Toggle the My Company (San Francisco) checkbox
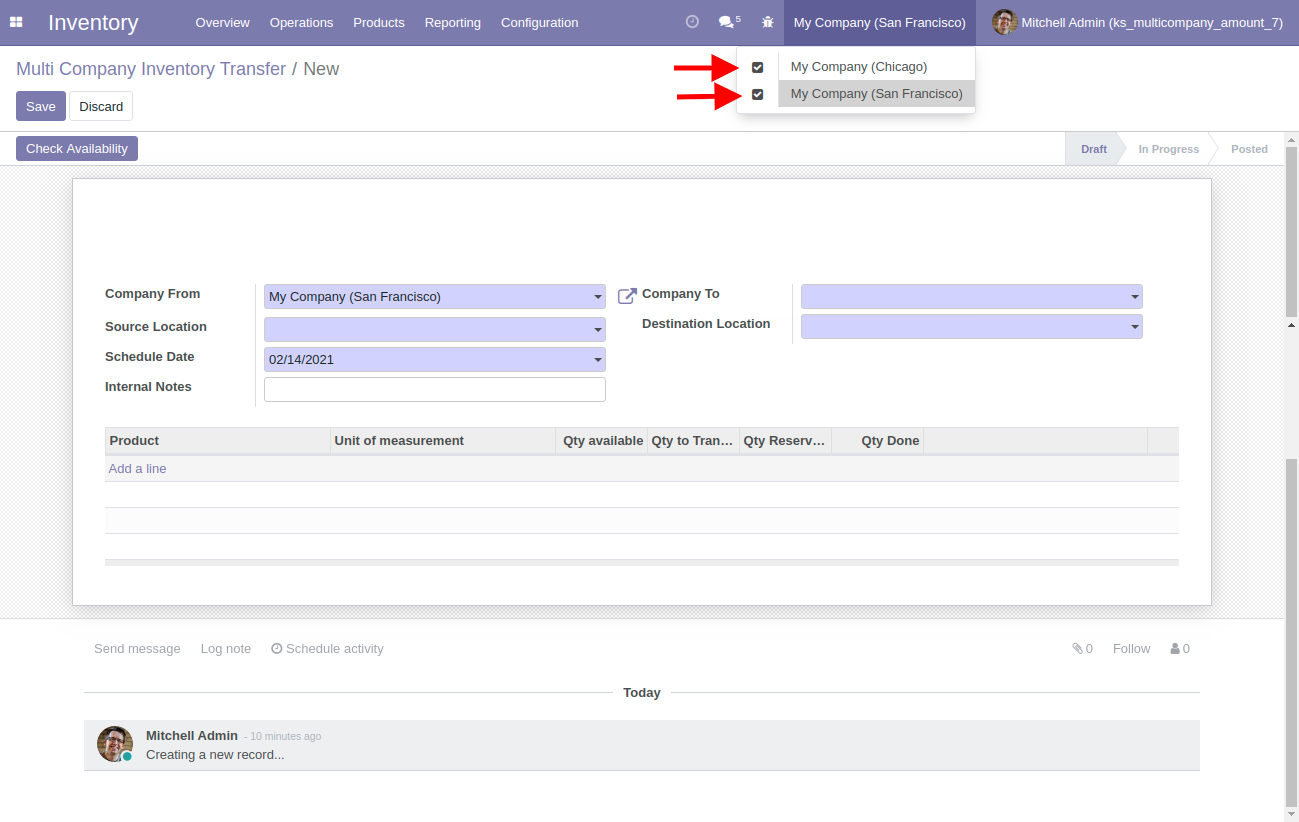 [x=757, y=94]
